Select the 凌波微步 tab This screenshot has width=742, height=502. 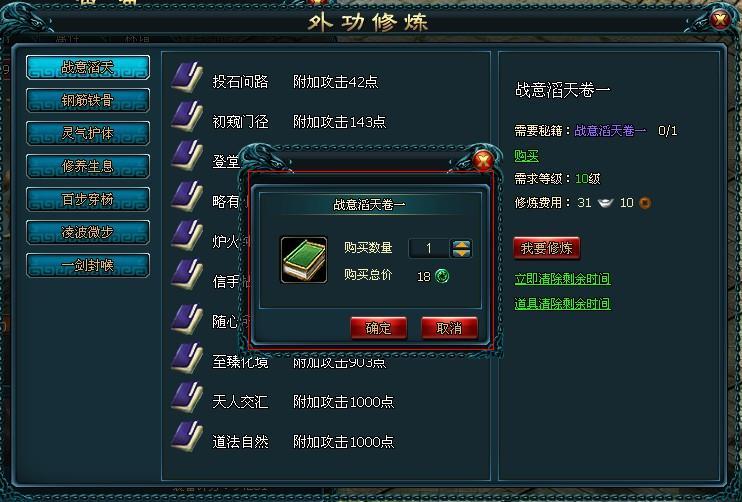[88, 232]
